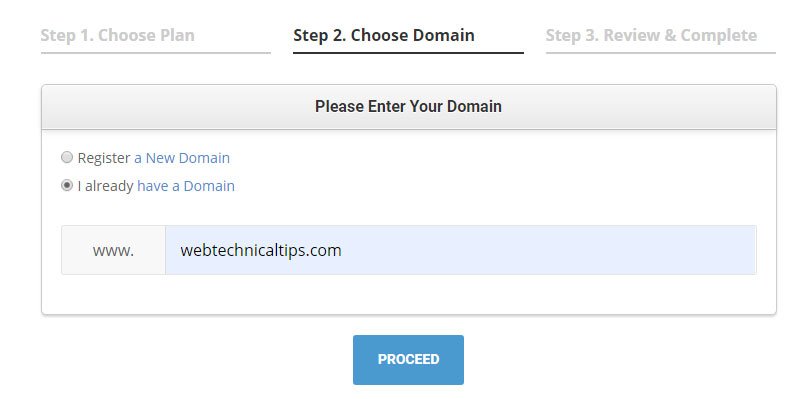Follow the 'have a Domain' link

[186, 186]
